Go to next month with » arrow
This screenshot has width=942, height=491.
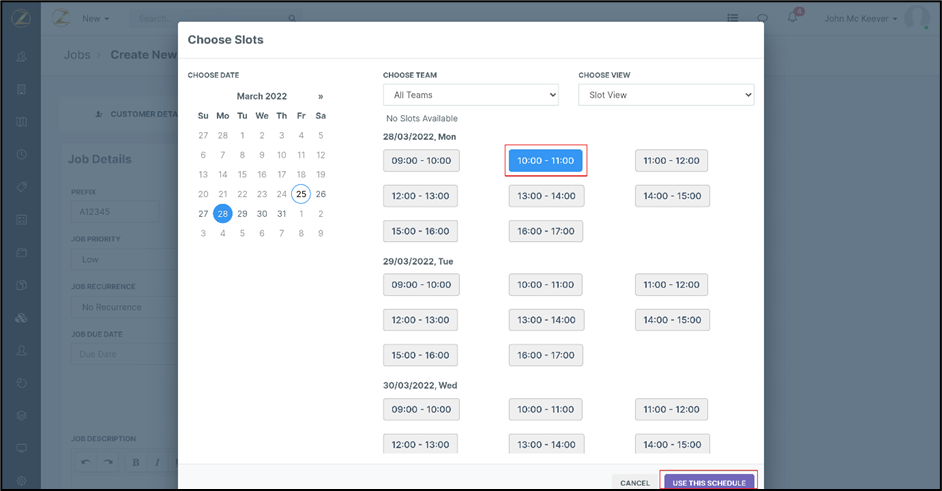(x=320, y=96)
